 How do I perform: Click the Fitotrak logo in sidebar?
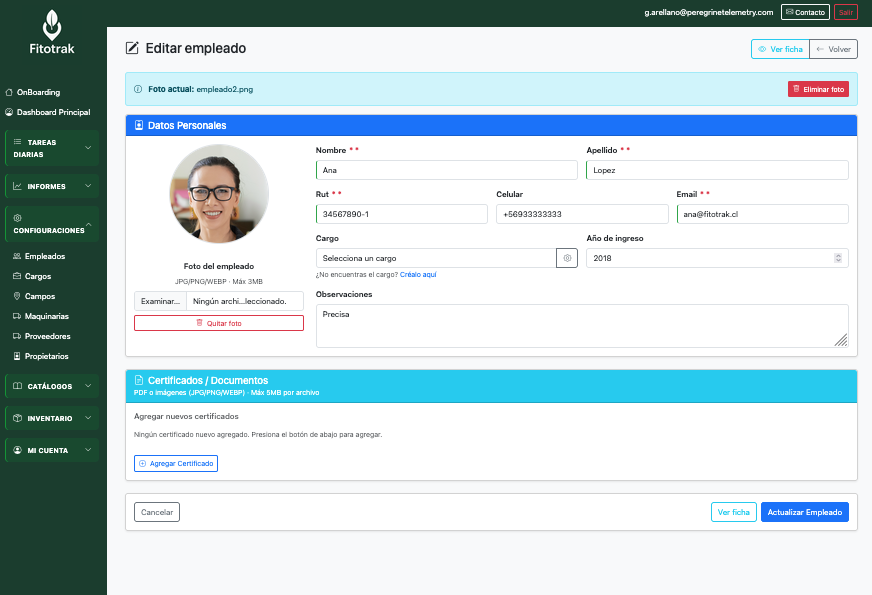52,33
